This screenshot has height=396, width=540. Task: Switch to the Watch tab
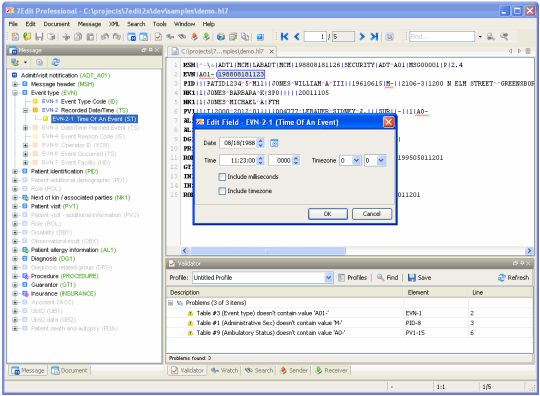[225, 371]
